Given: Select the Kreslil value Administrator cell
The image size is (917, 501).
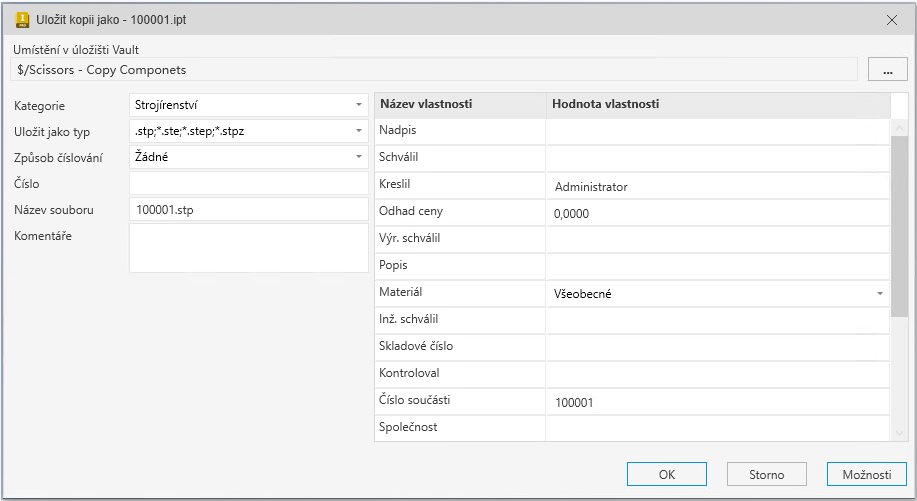Looking at the screenshot, I should [716, 186].
